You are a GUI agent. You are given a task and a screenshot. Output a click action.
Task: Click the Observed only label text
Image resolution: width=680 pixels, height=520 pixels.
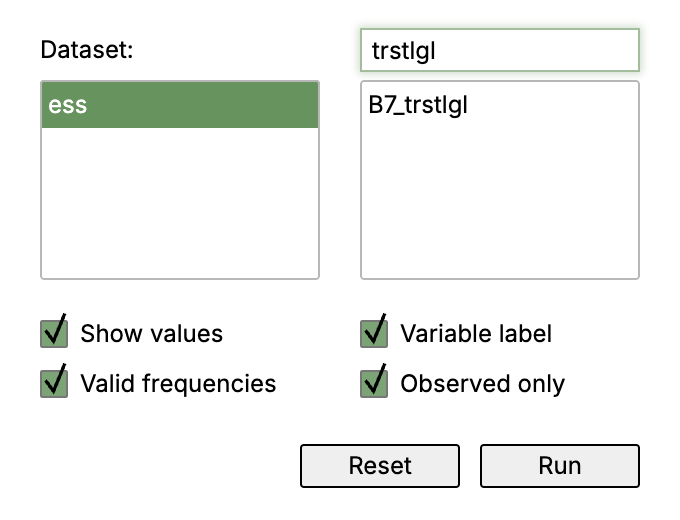[x=483, y=383]
